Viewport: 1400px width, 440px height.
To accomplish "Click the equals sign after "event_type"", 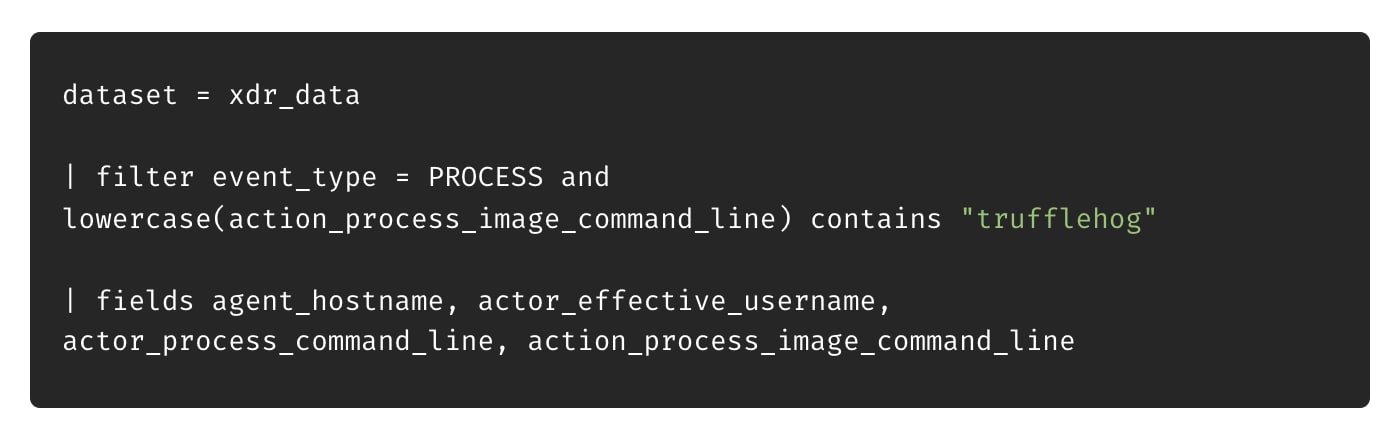I will pos(401,178).
